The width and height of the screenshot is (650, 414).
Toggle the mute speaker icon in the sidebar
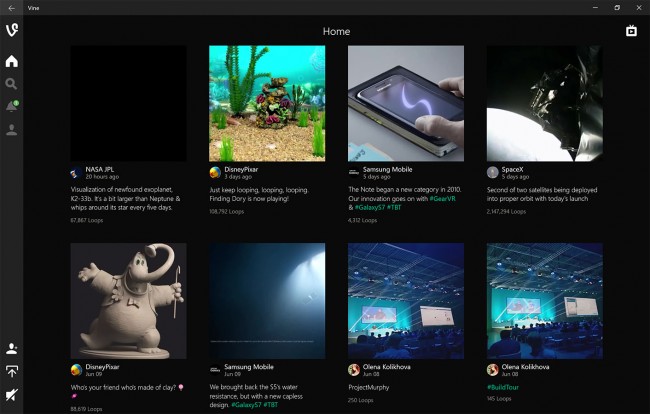(x=12, y=395)
